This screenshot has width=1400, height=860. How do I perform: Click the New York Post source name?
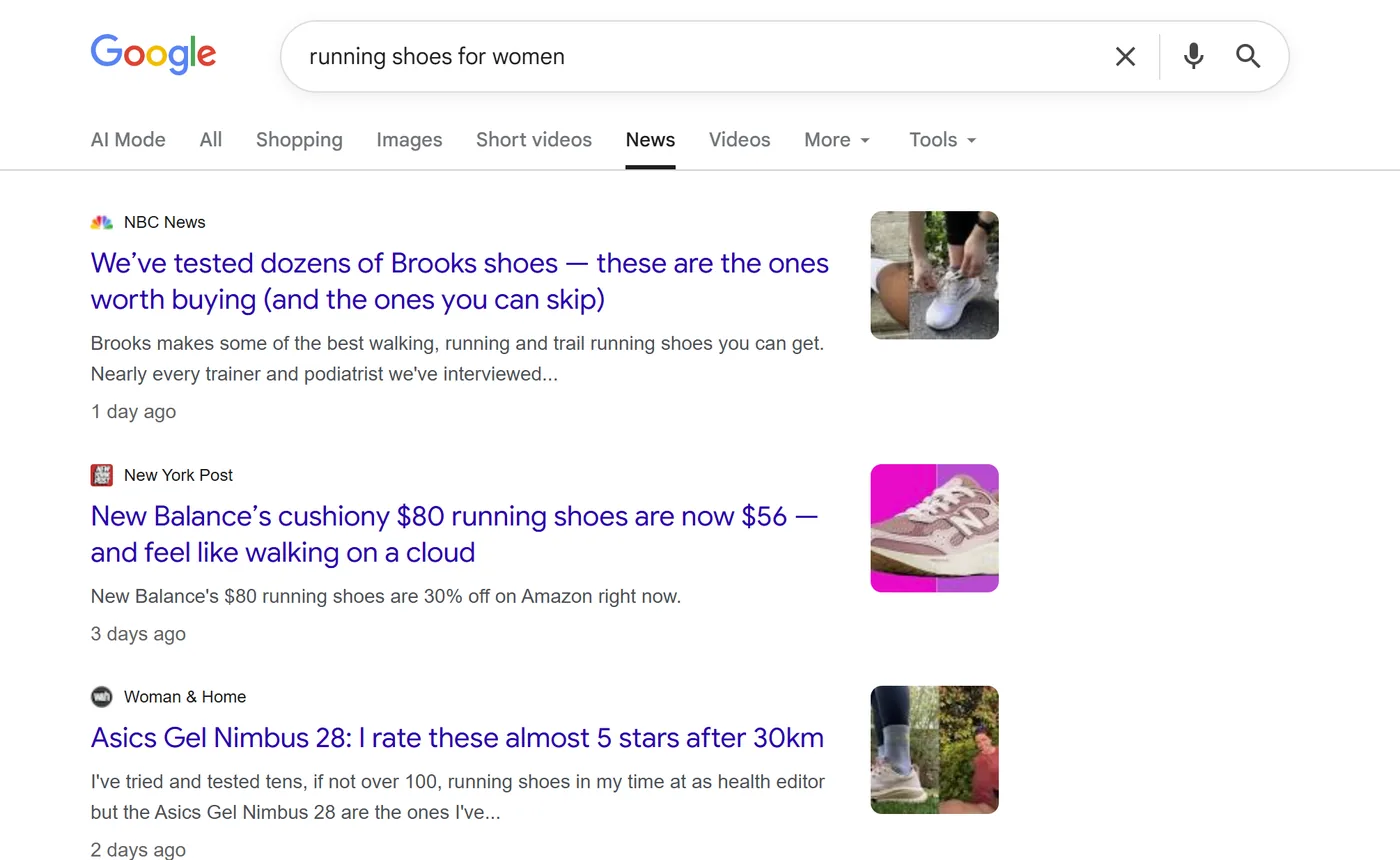pyautogui.click(x=178, y=475)
